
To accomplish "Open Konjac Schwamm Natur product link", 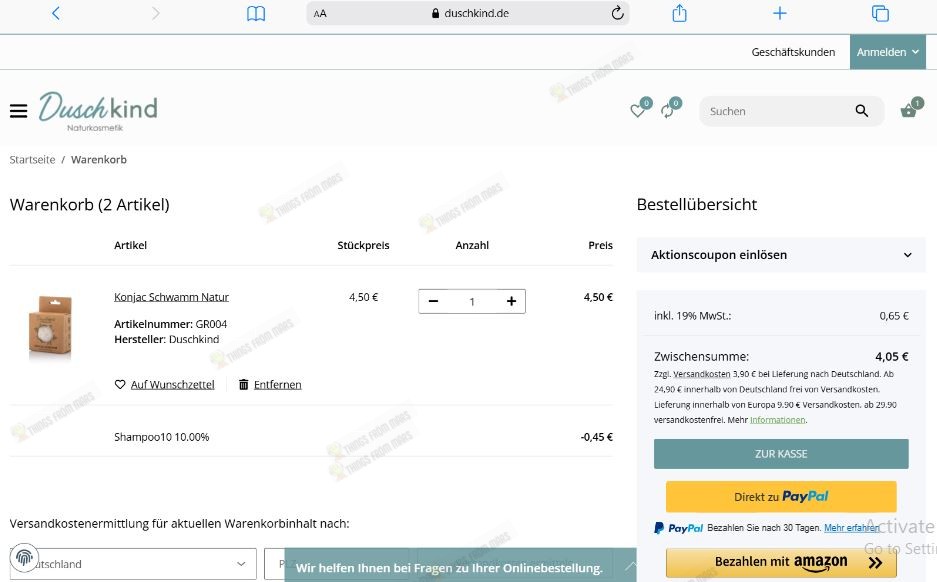I will (172, 297).
